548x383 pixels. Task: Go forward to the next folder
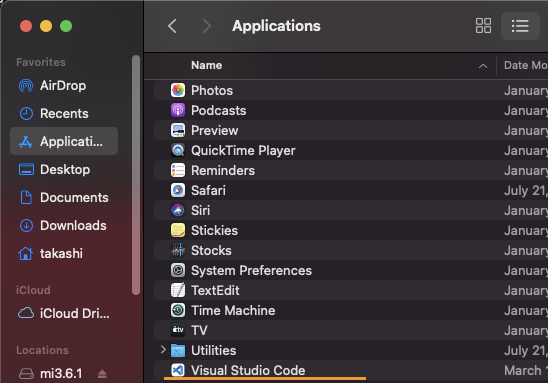click(x=207, y=26)
